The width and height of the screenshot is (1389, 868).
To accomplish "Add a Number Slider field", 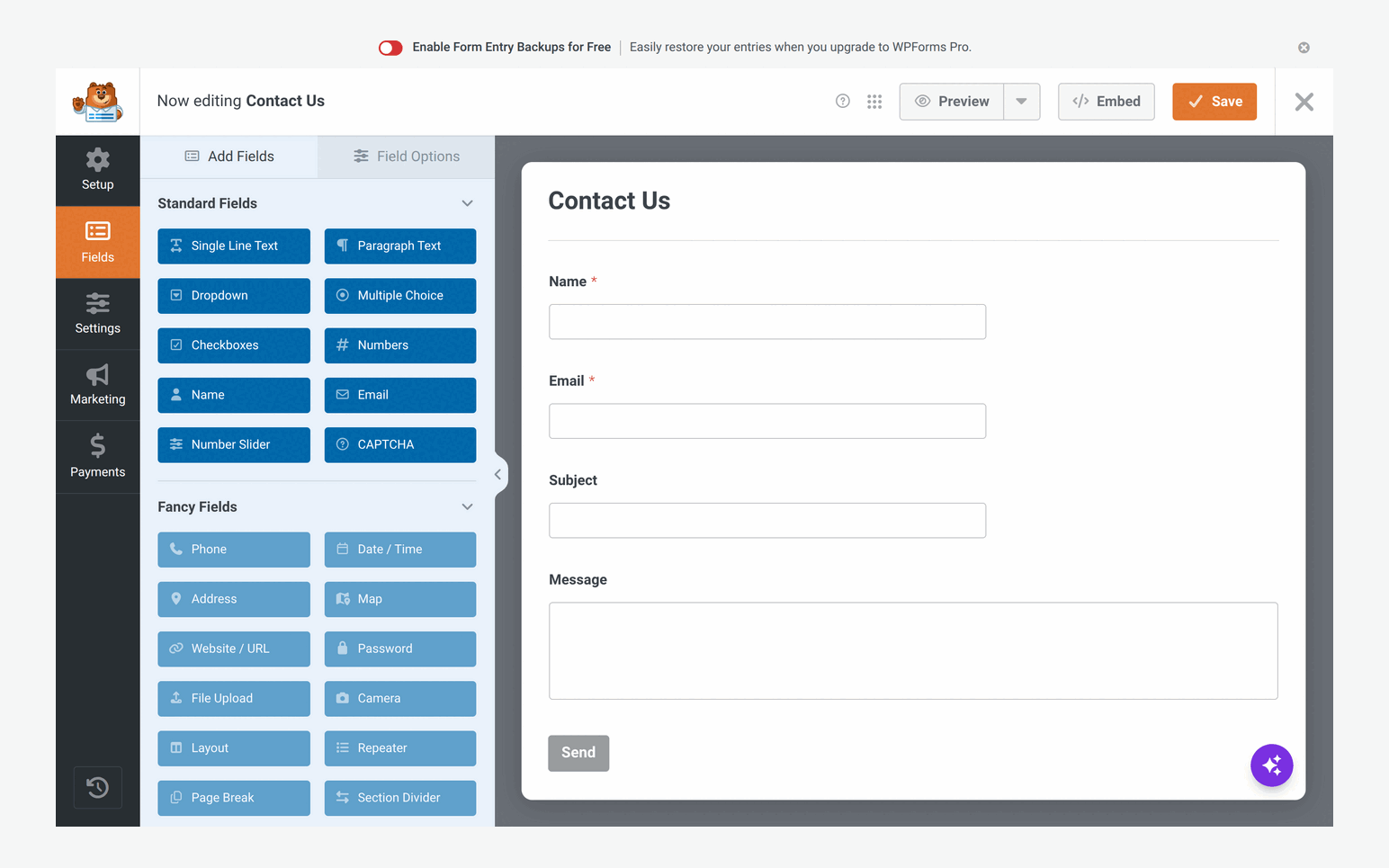I will [234, 445].
